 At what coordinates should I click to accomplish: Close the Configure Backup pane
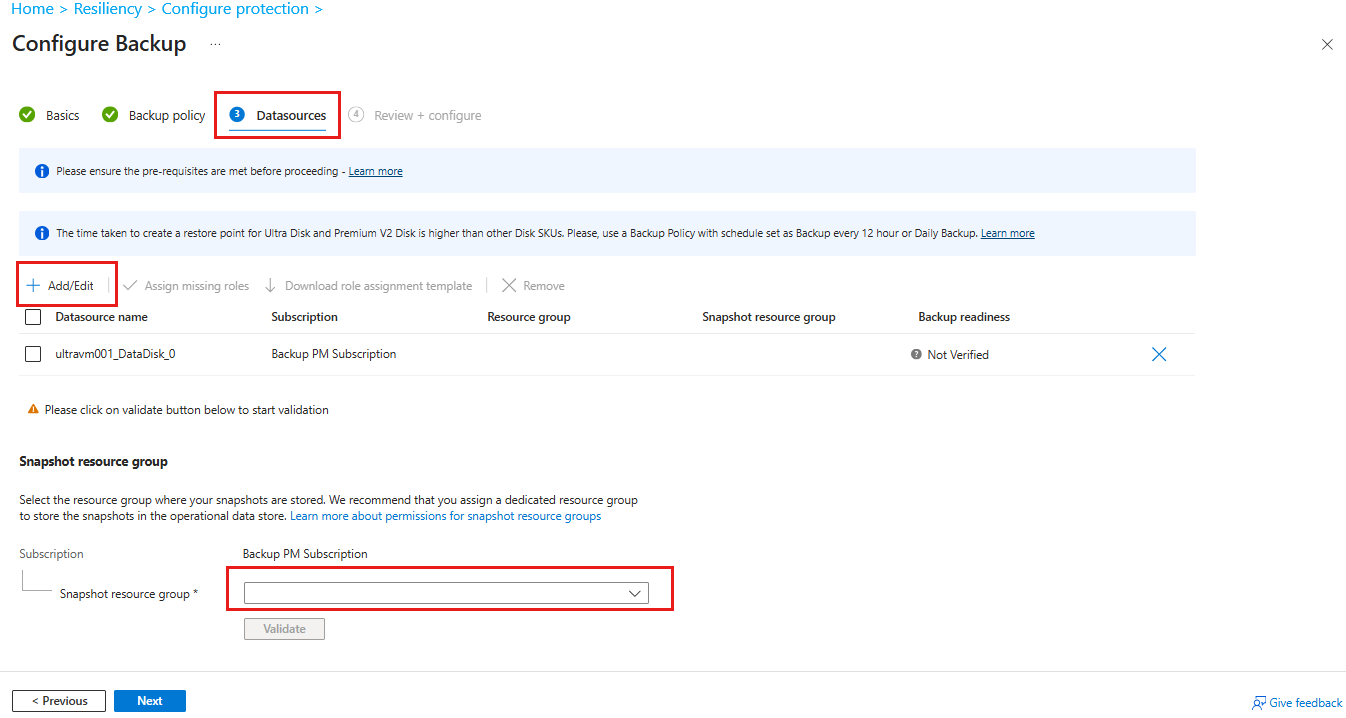click(x=1327, y=45)
